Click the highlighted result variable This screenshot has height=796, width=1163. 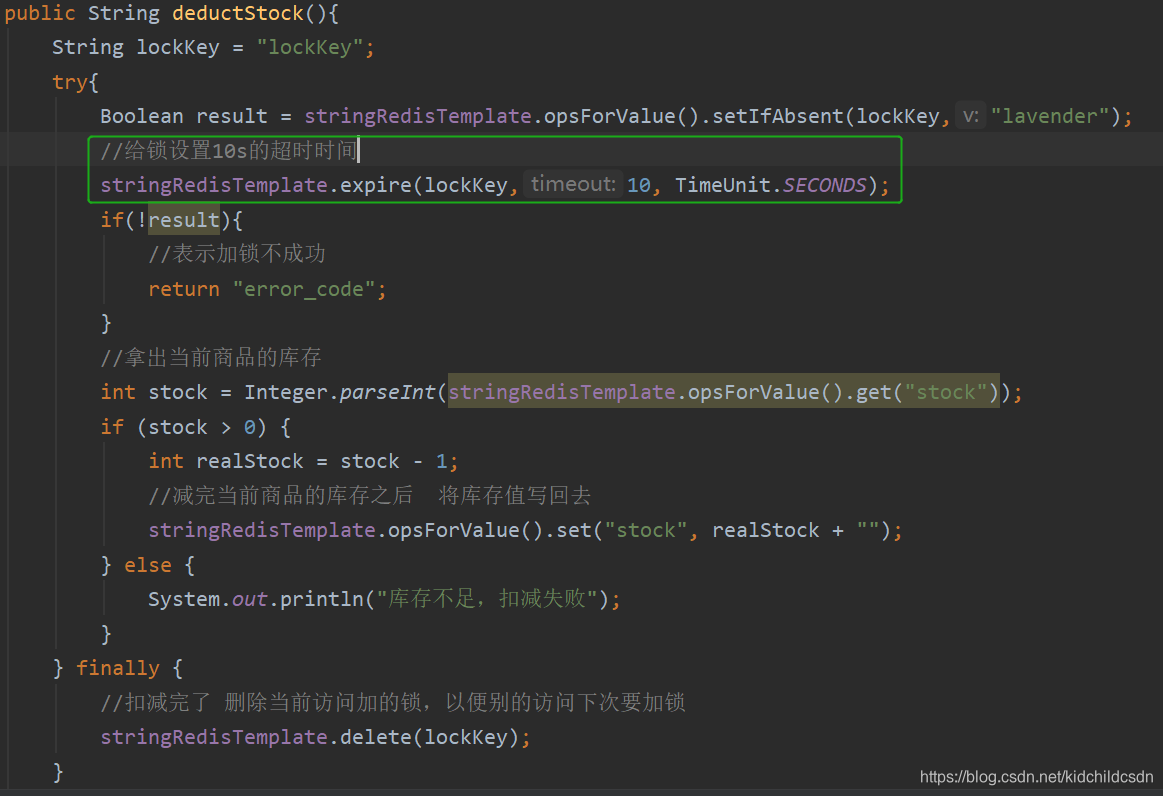tap(184, 220)
